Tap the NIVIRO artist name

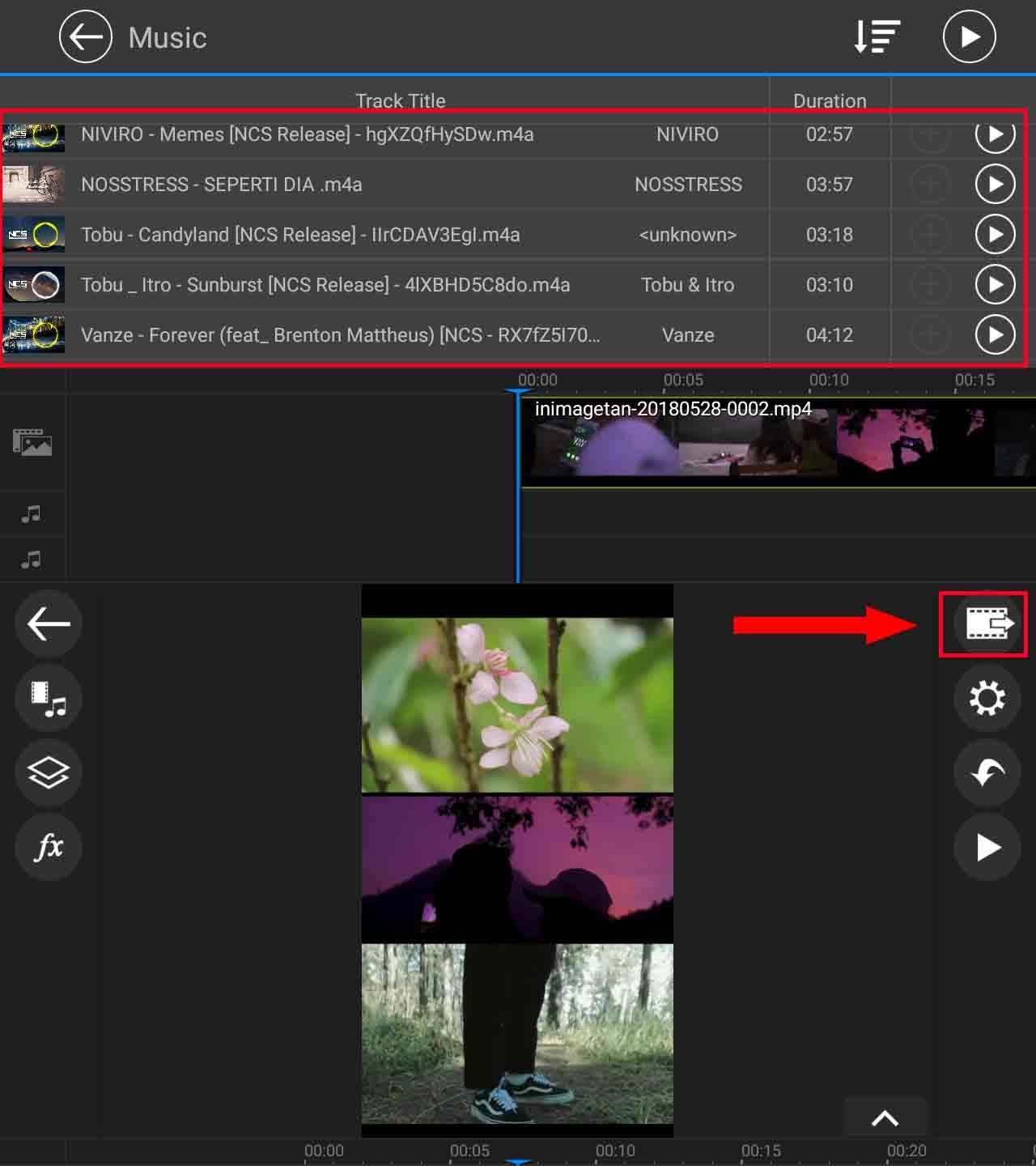(x=687, y=134)
